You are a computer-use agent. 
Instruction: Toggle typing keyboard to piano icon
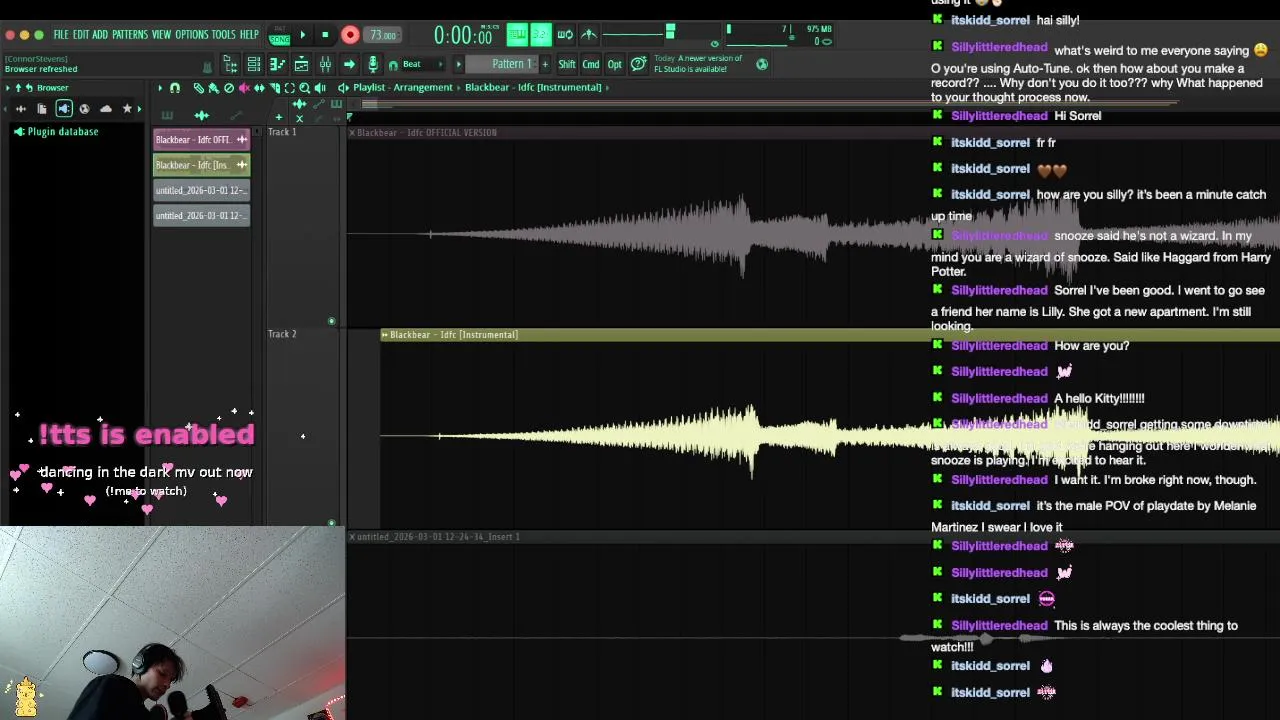click(x=518, y=35)
